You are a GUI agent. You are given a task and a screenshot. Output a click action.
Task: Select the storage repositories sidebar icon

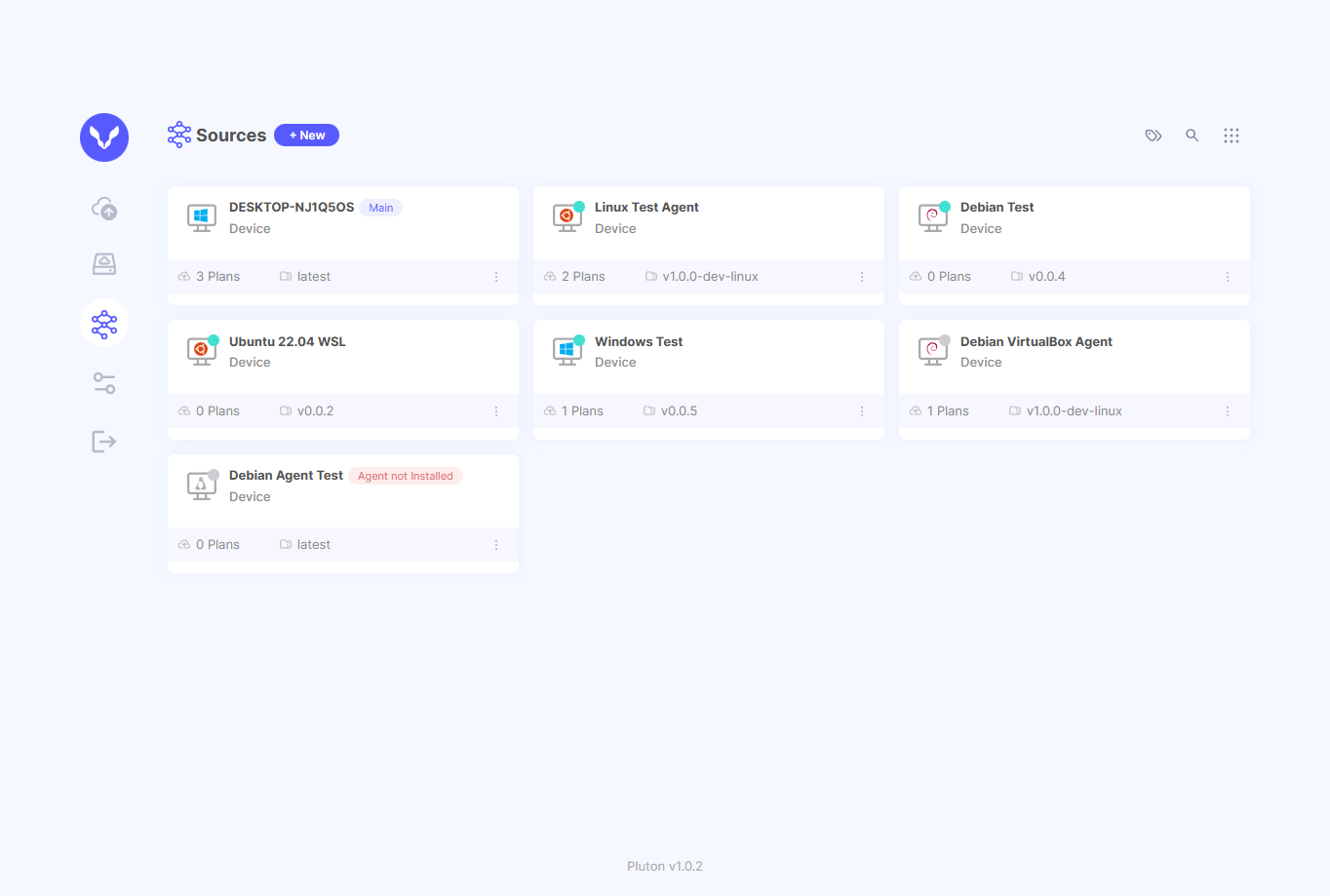pos(103,263)
